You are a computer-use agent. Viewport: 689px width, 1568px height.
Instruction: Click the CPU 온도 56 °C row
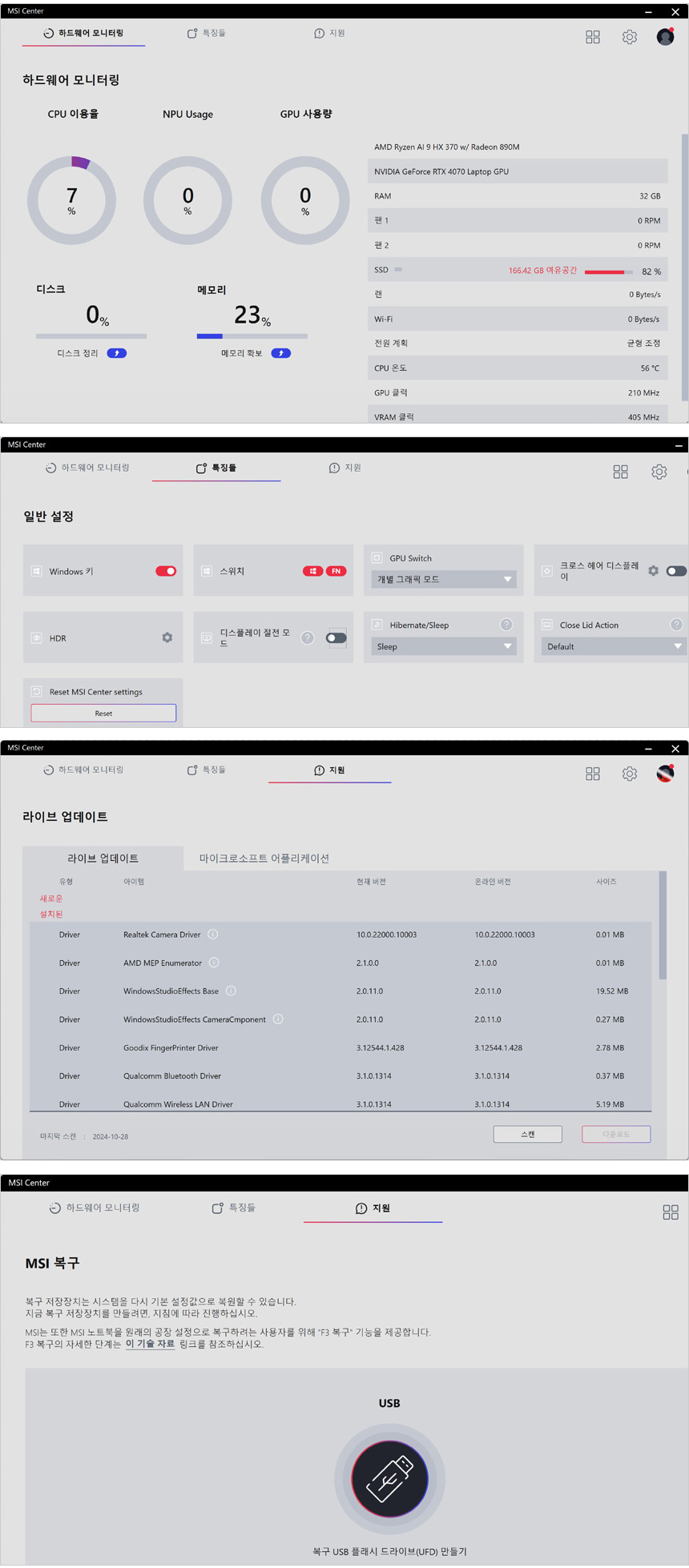518,368
